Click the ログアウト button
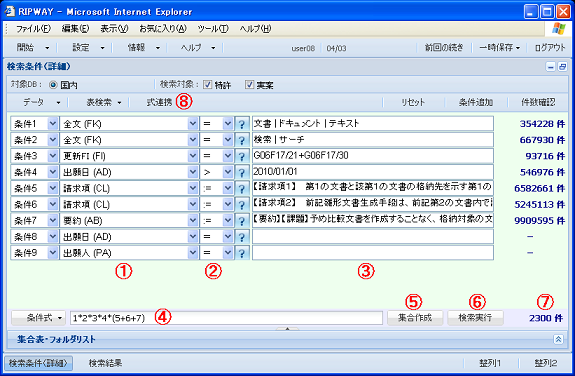The height and width of the screenshot is (376, 575). click(550, 48)
